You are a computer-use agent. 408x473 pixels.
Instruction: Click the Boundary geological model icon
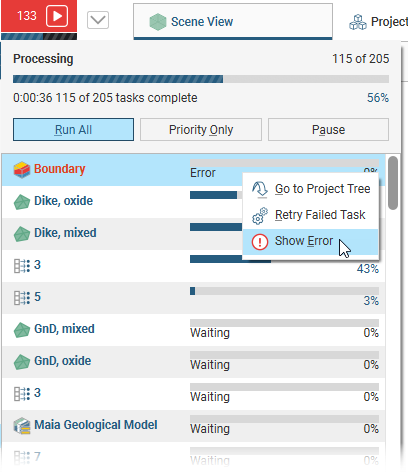coord(22,170)
